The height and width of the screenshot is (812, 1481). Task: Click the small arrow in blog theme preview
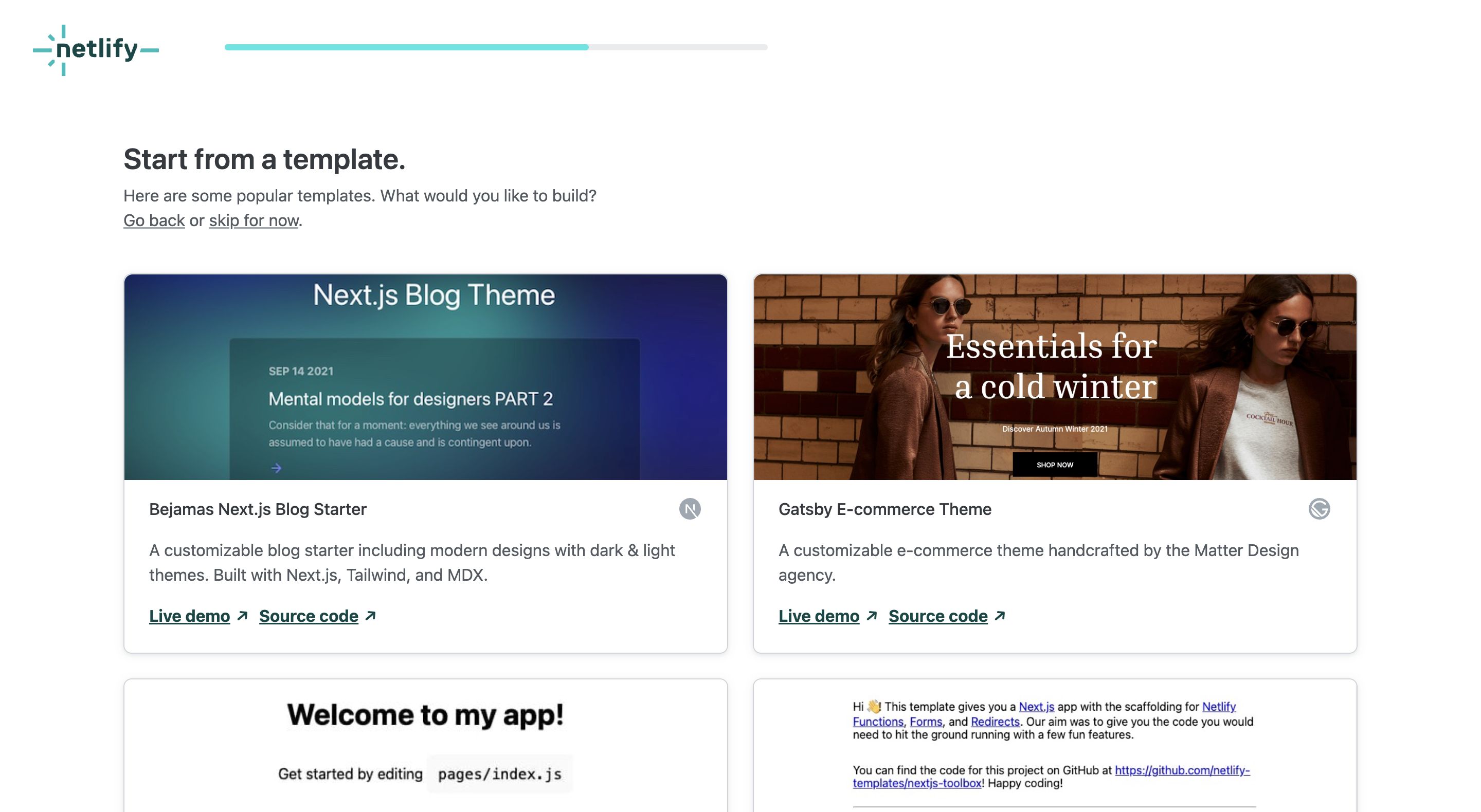pos(276,468)
